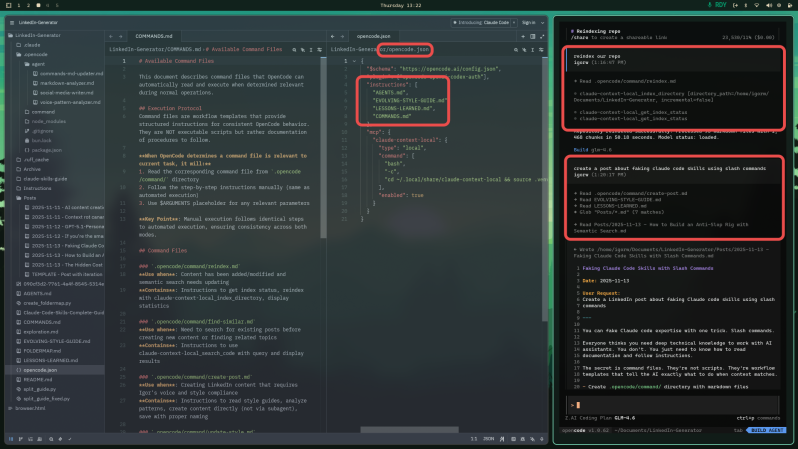Open diagnostics icon in status bar
This screenshot has height=449, width=798.
[x=61, y=439]
